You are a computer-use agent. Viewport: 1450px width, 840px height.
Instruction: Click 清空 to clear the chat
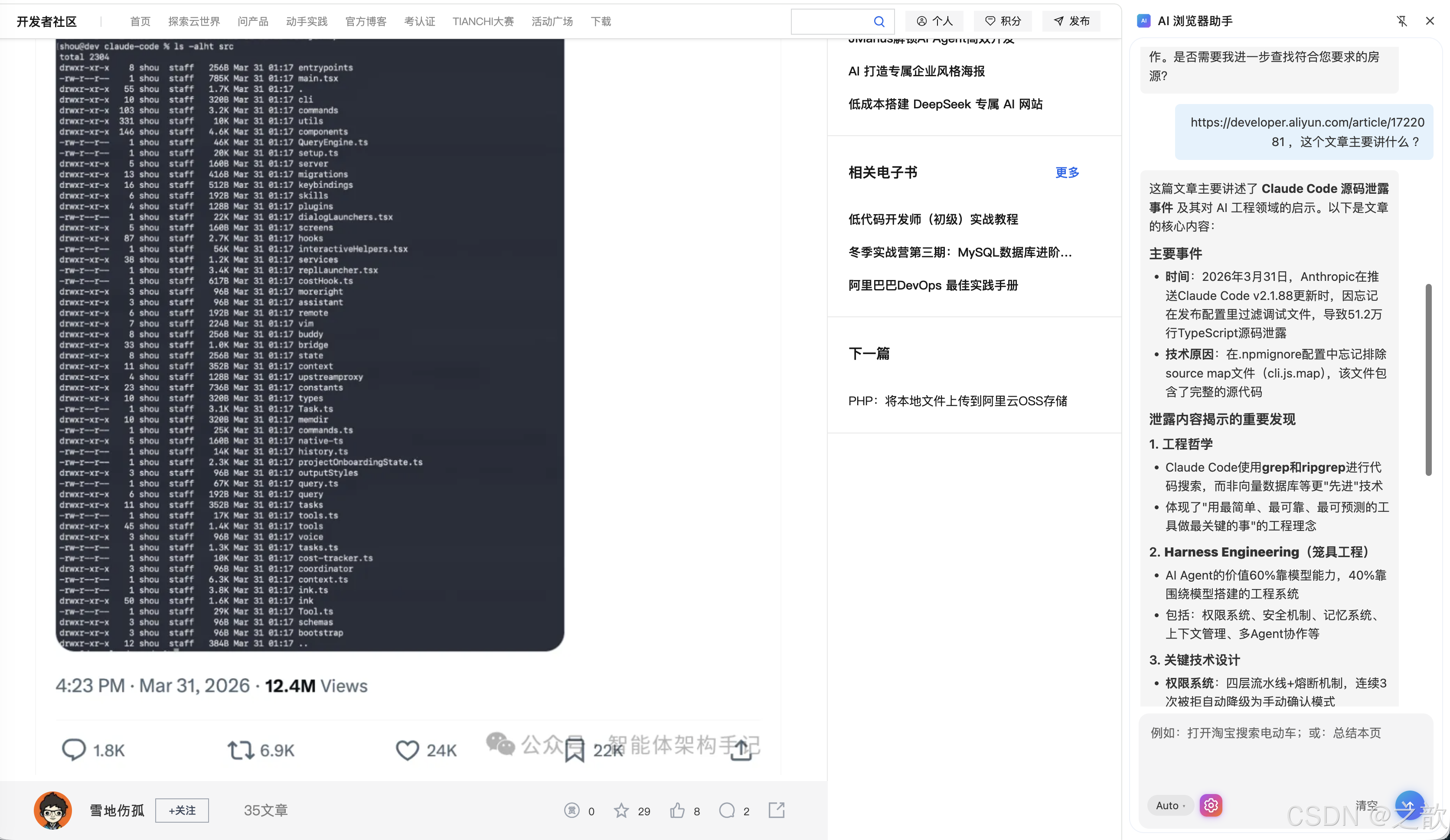click(x=1367, y=805)
